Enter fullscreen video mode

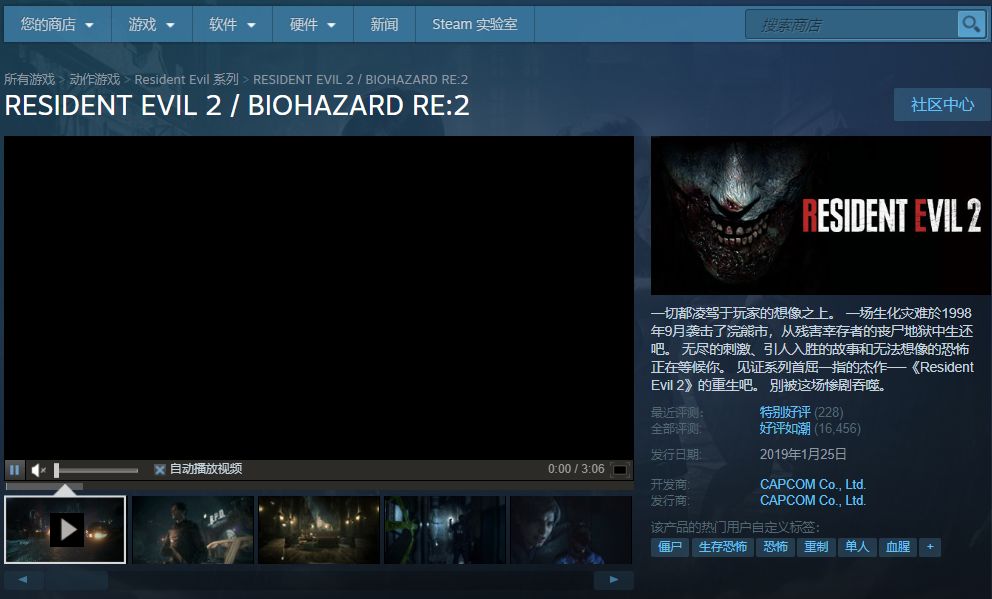[x=620, y=469]
